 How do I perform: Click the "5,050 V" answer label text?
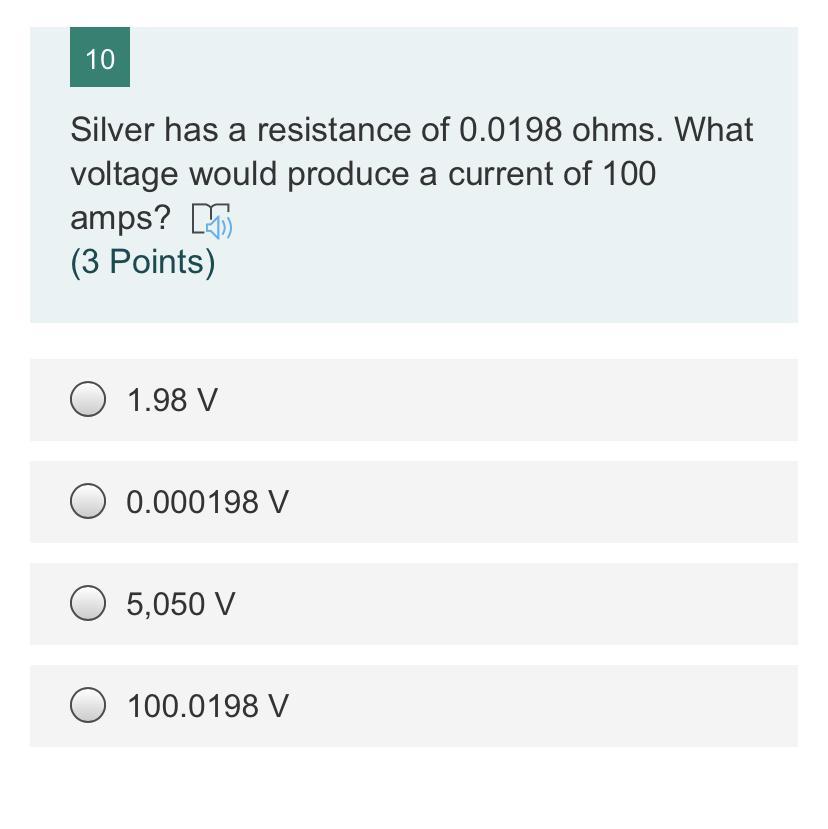click(181, 605)
